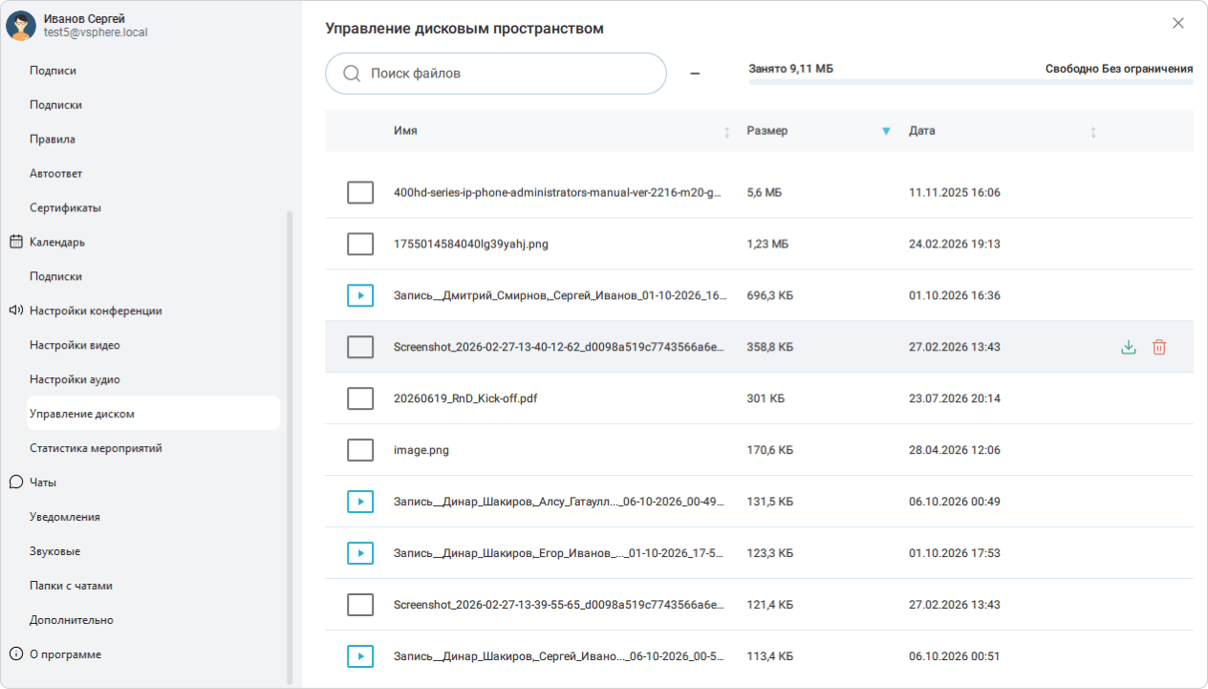Screen dimensions: 1208x689
Task: Open Статистика мероприятий
Action: click(x=95, y=448)
